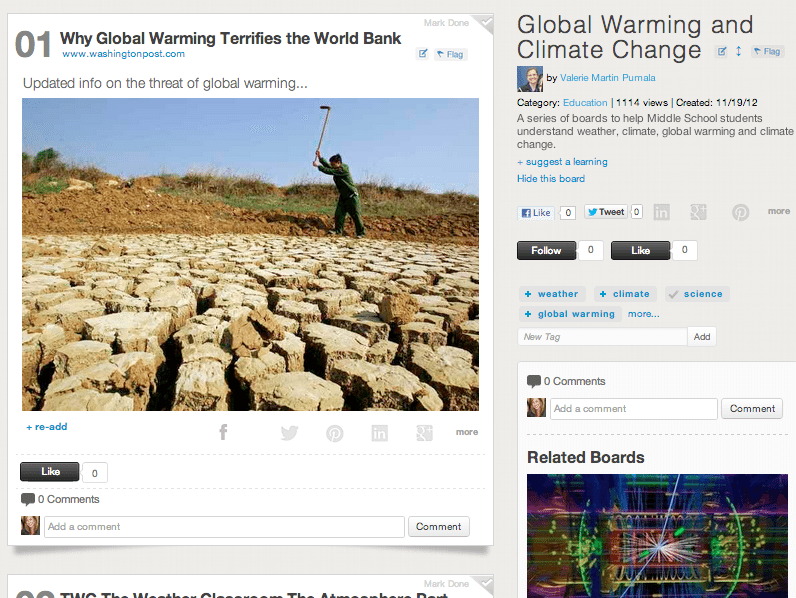Show more tags link
796x598 pixels.
tap(643, 314)
